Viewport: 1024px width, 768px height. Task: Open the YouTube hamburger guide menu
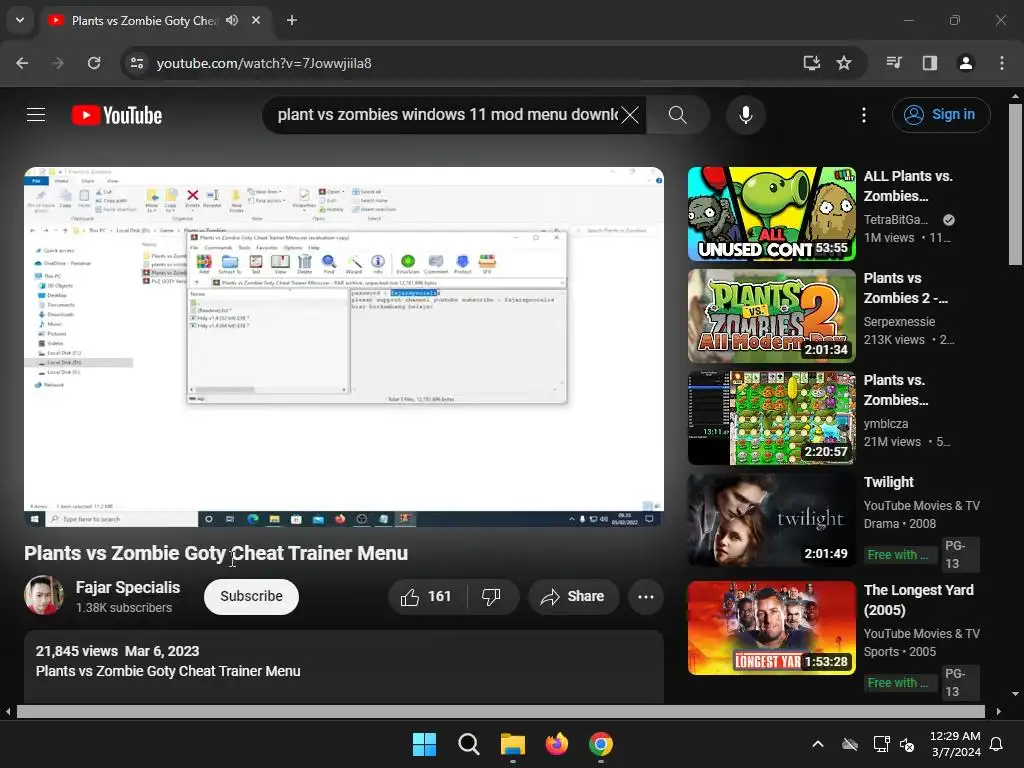tap(36, 115)
